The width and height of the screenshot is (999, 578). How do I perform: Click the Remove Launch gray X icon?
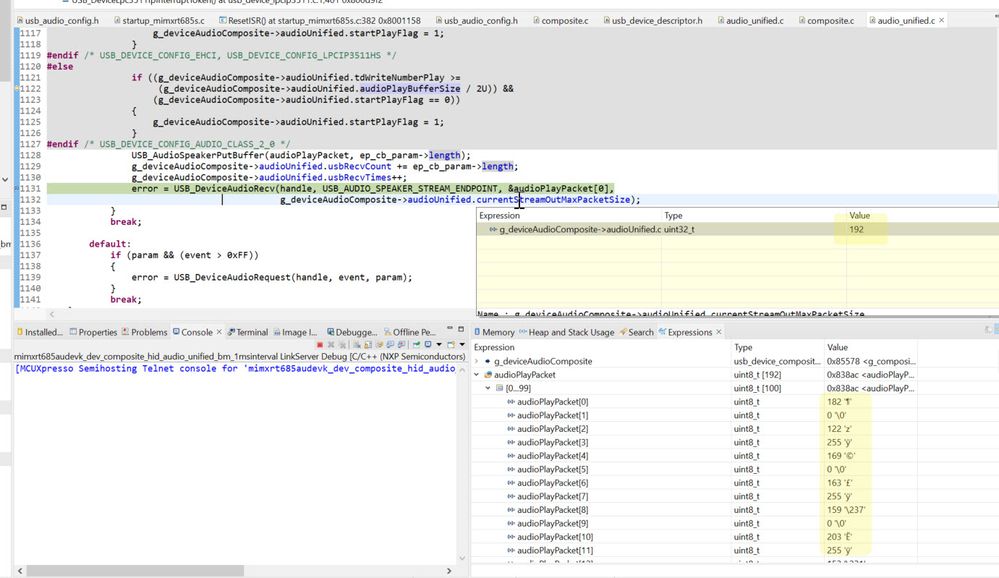(x=331, y=345)
